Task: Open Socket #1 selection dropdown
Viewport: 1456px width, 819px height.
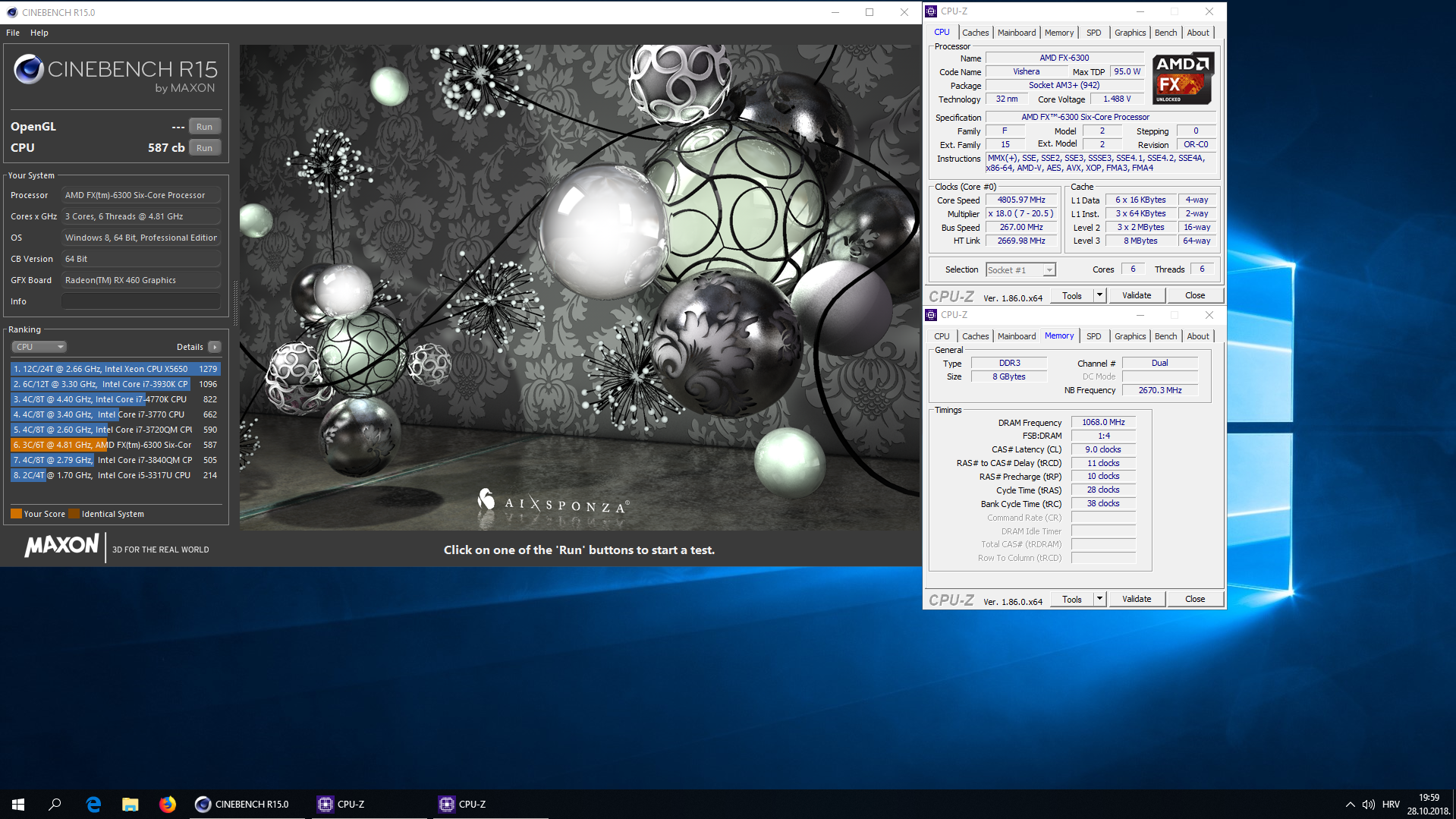Action: click(1020, 270)
